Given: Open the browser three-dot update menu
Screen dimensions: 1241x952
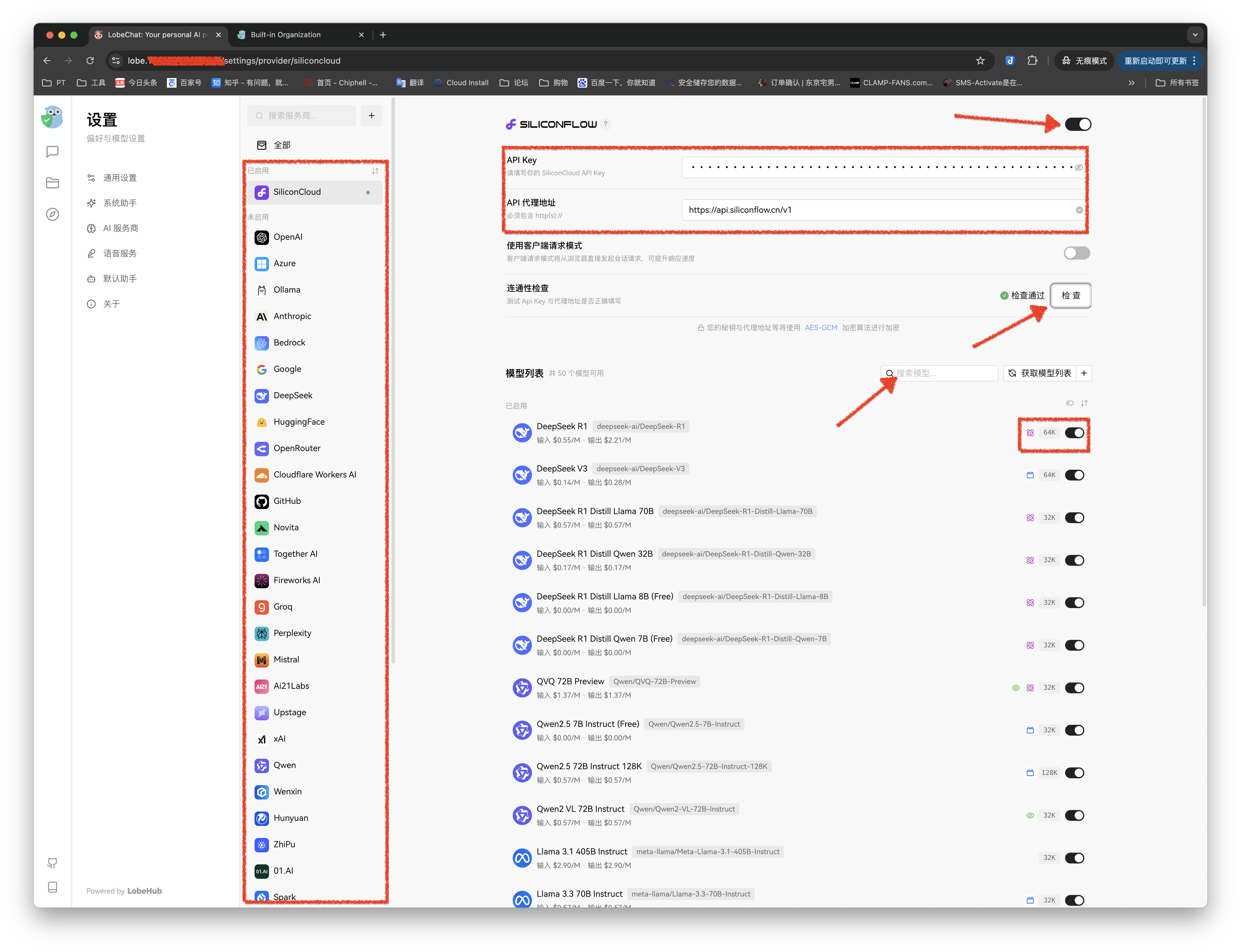Looking at the screenshot, I should pyautogui.click(x=1194, y=61).
